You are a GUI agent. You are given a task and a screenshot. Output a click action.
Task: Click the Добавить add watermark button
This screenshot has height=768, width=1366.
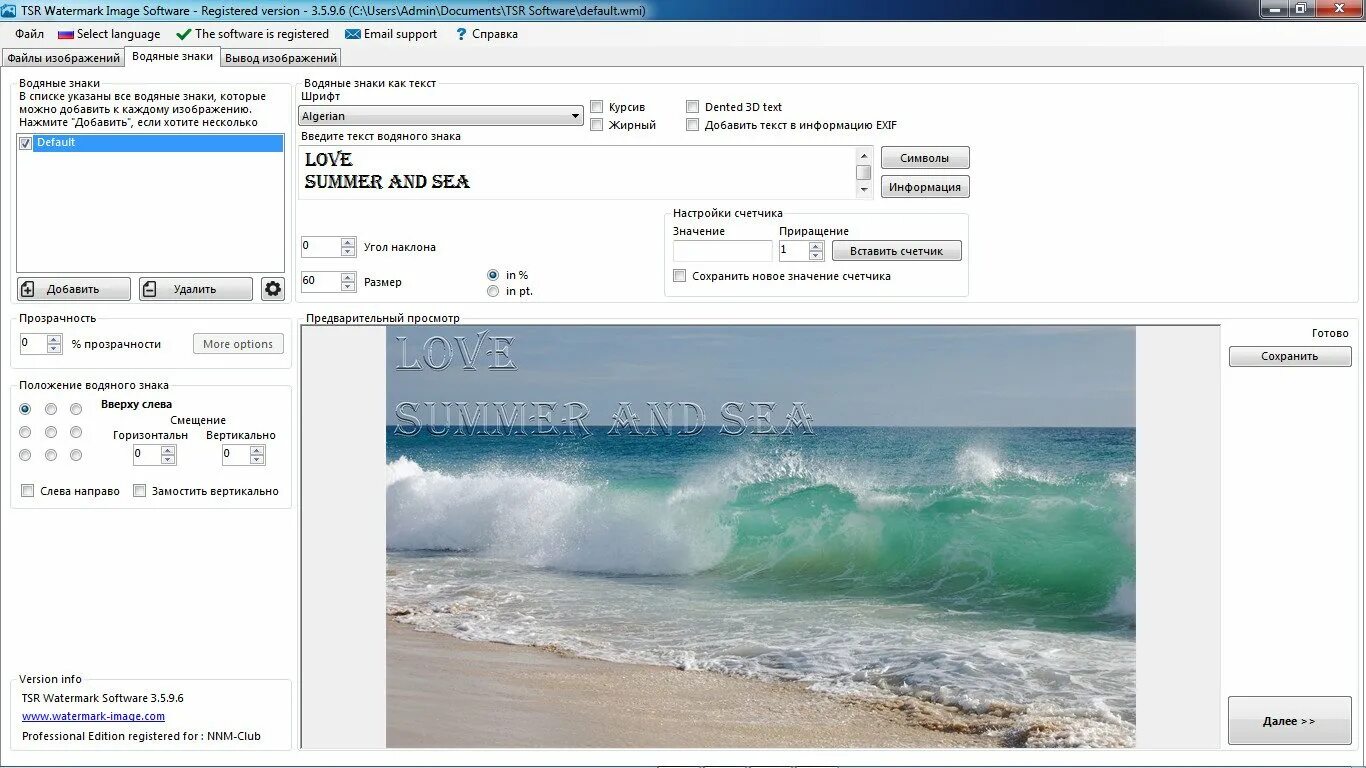coord(74,289)
